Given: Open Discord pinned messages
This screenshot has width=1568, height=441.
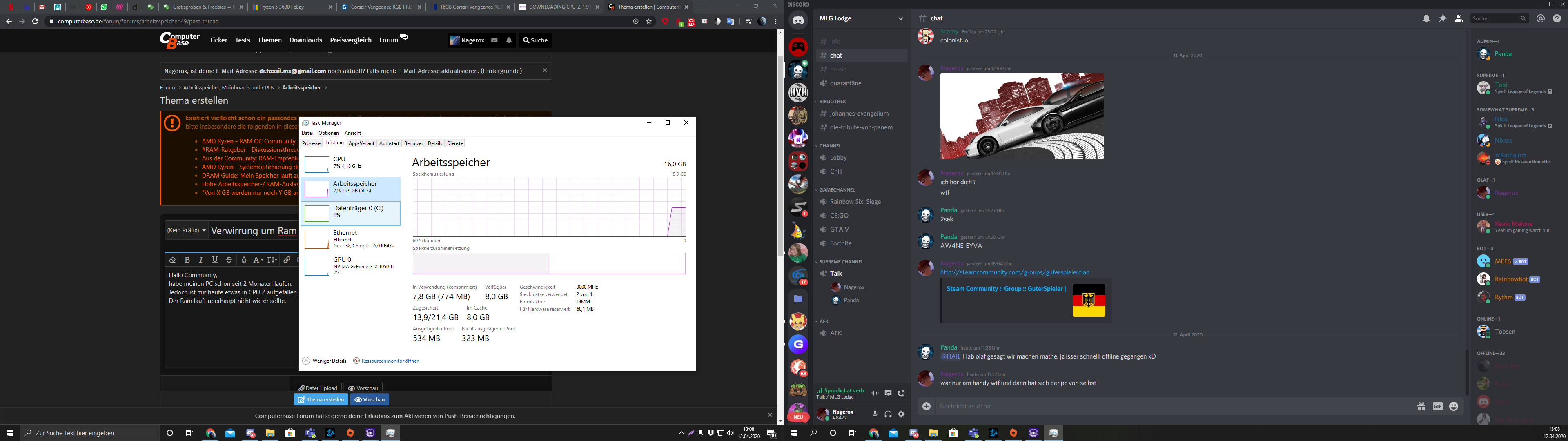Looking at the screenshot, I should pos(1442,18).
